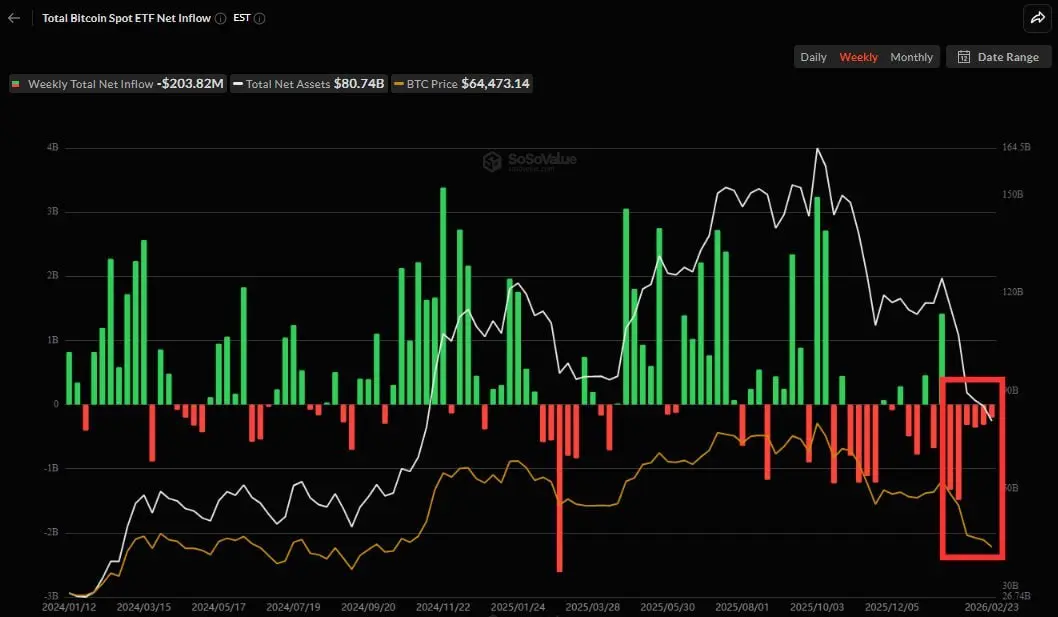1058x617 pixels.
Task: Click the 164.5B right axis label
Action: click(x=1017, y=146)
